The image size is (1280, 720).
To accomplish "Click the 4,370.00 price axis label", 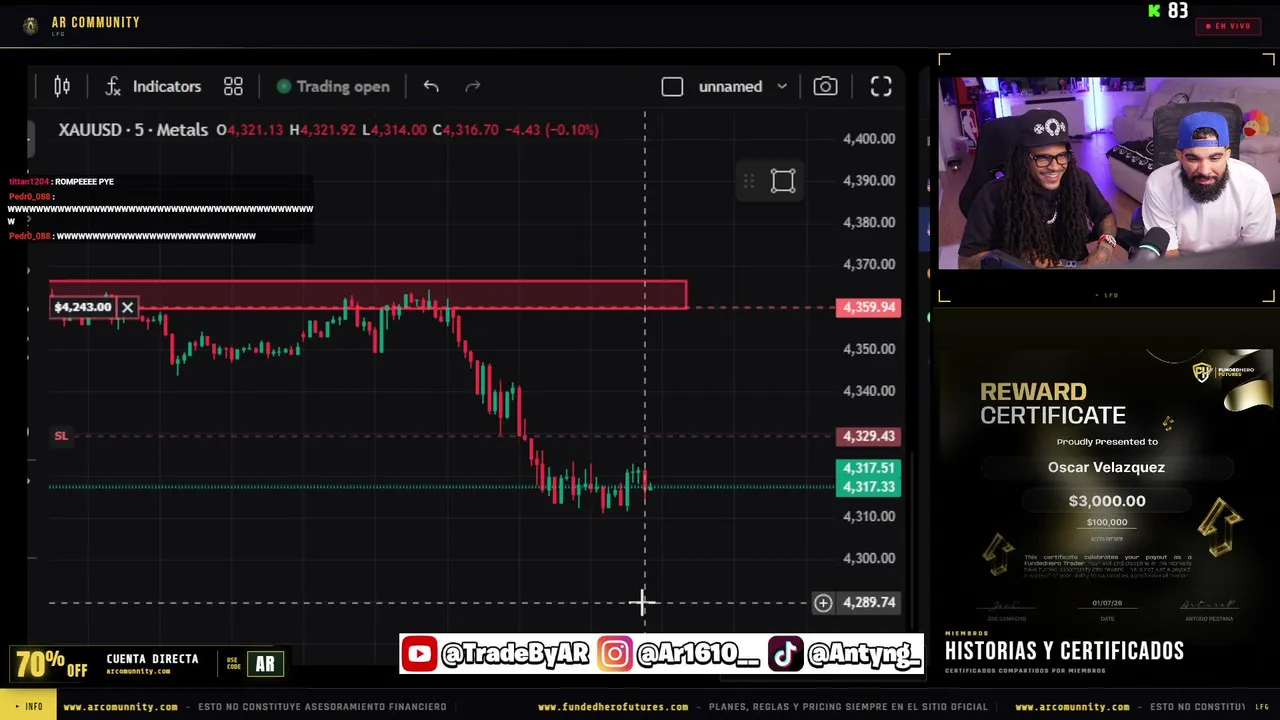I will tap(869, 265).
